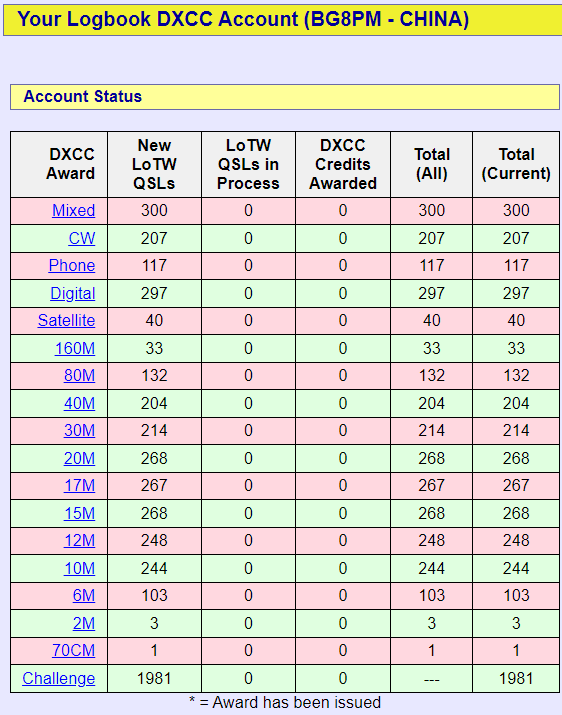
Task: Click New LoTW QSLs value 267 for 17M
Action: (x=154, y=486)
